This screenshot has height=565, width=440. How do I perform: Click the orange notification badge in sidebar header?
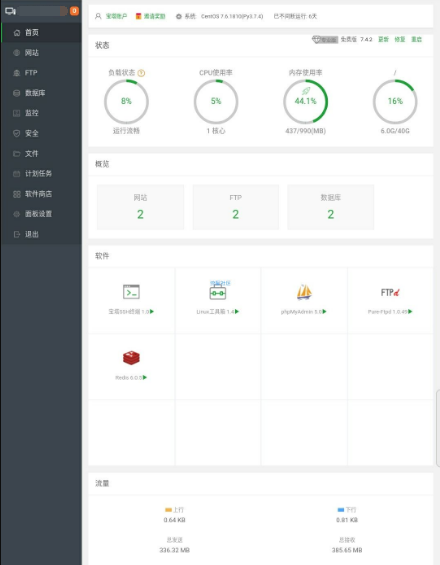[74, 11]
